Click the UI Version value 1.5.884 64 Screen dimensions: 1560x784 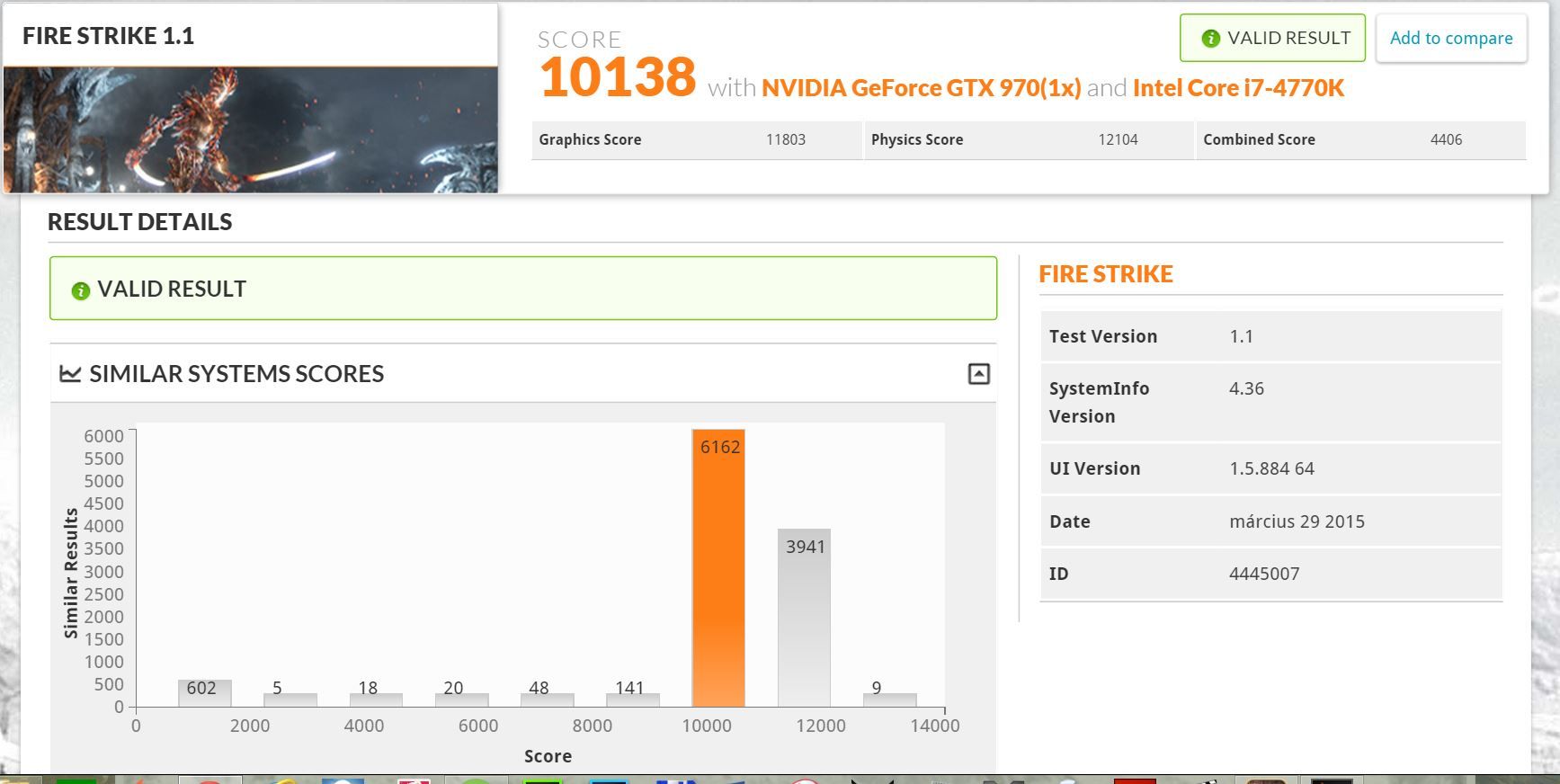click(1271, 468)
